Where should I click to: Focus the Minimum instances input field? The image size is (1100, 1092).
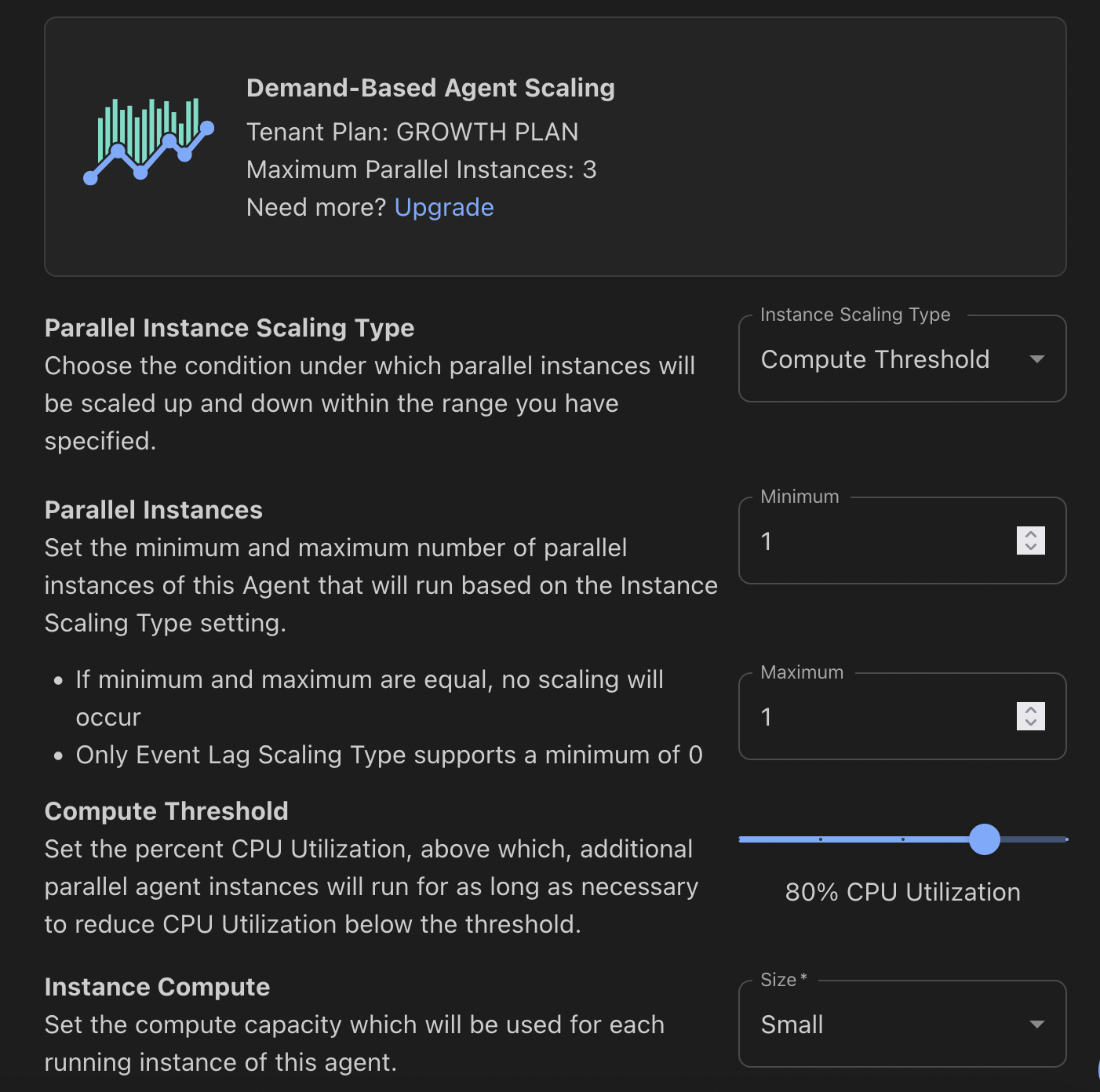point(879,541)
